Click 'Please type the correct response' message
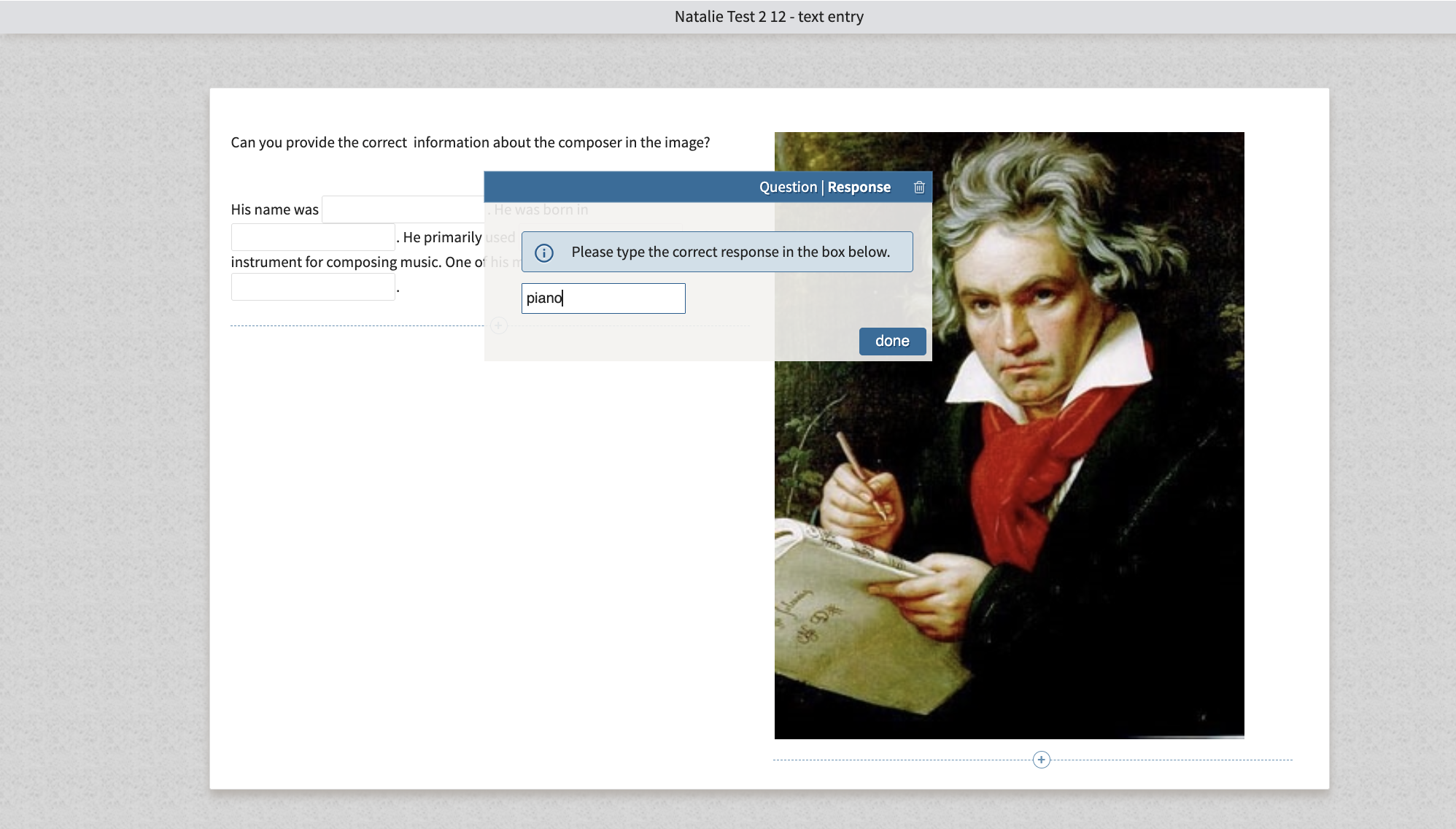This screenshot has height=829, width=1456. click(717, 252)
